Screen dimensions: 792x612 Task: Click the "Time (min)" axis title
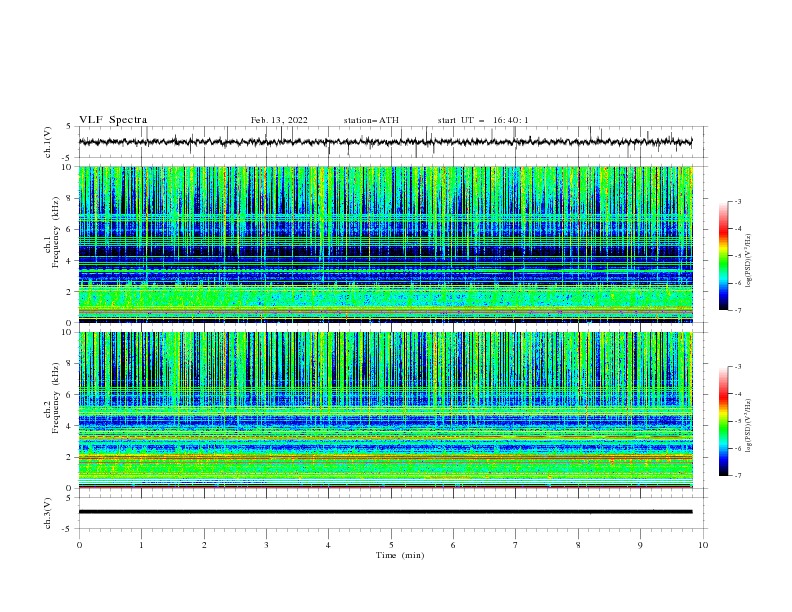pos(400,555)
